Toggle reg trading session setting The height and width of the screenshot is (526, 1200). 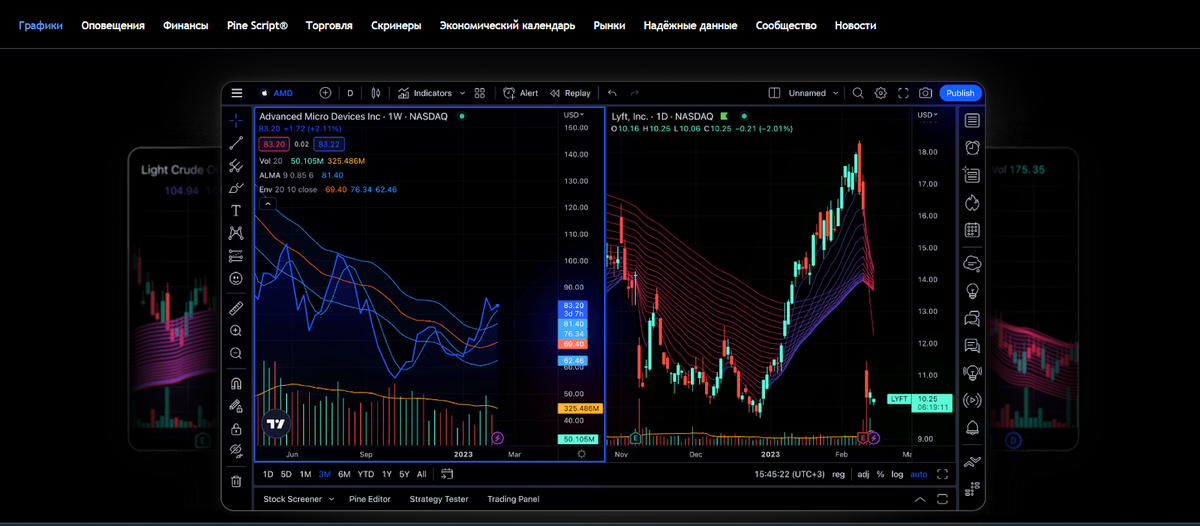pyautogui.click(x=838, y=474)
